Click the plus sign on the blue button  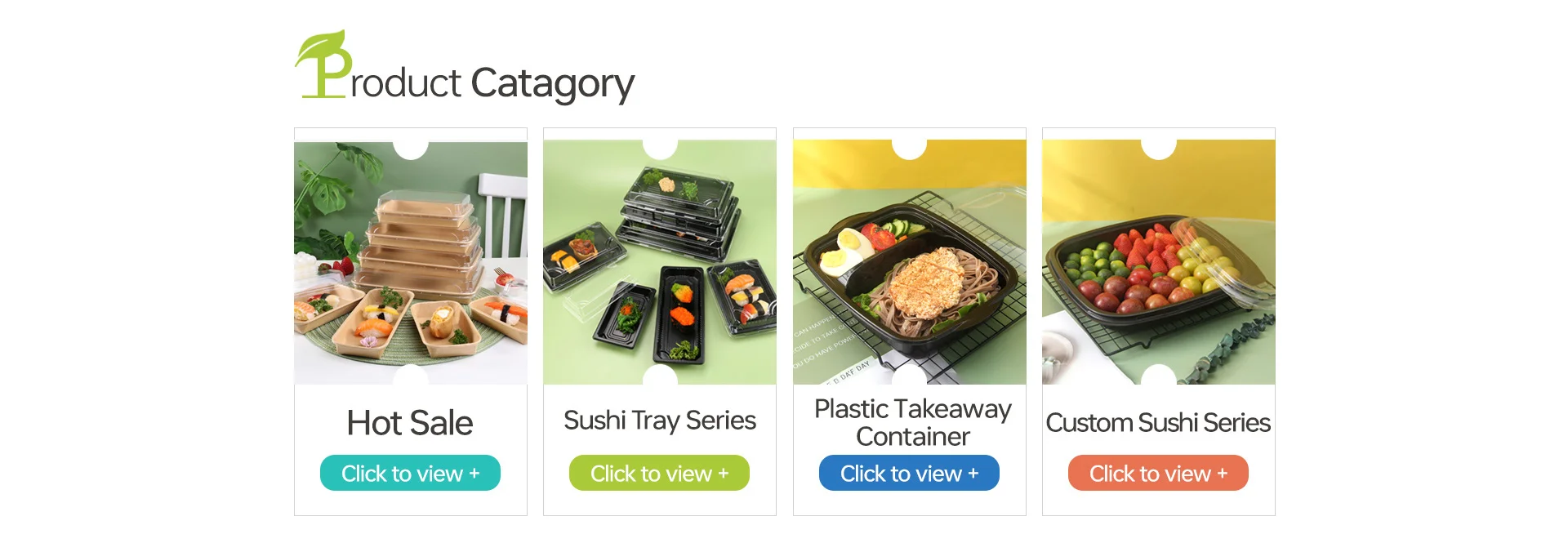pyautogui.click(x=973, y=474)
